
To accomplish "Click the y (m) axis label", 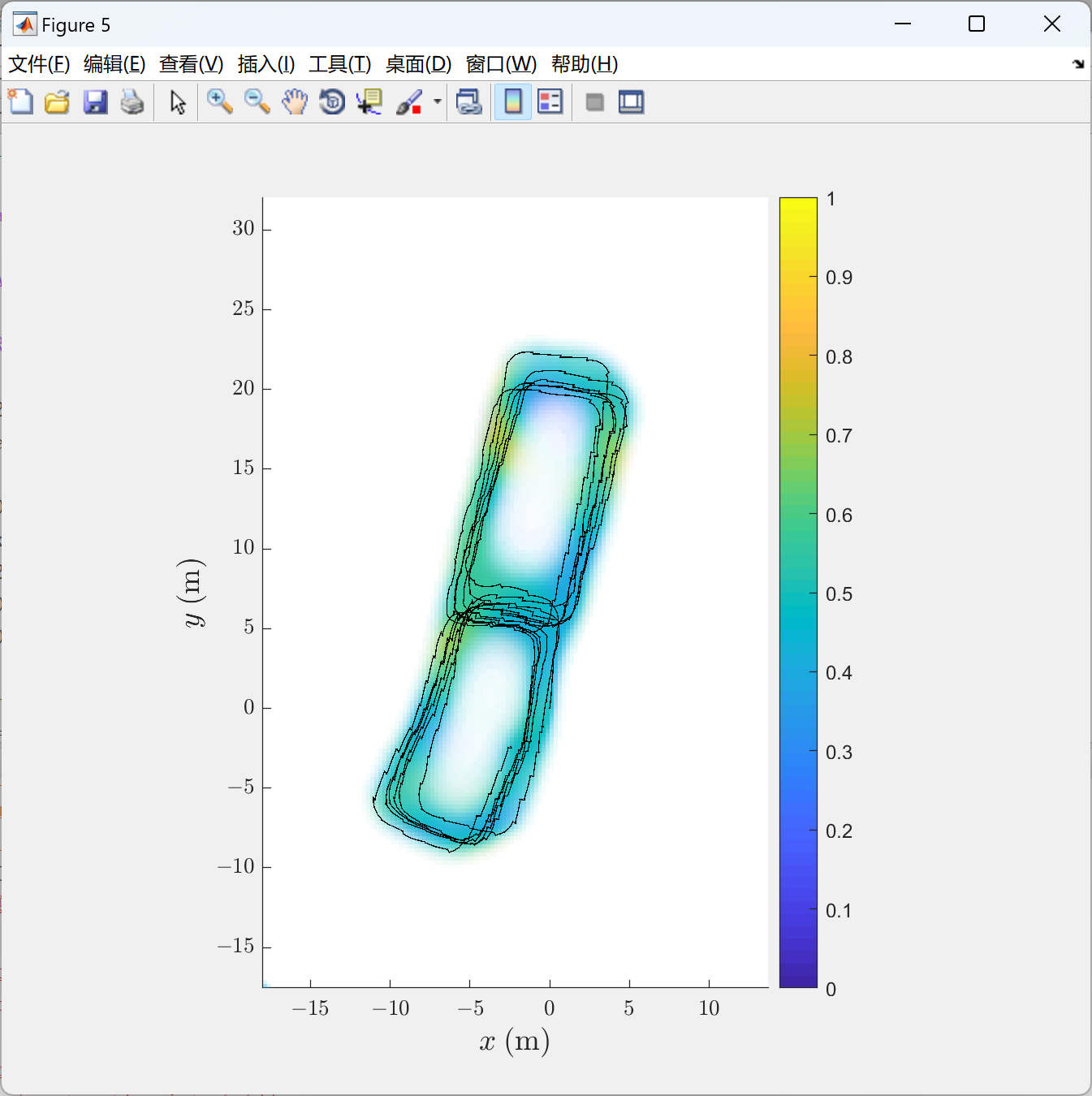I will click(x=192, y=593).
